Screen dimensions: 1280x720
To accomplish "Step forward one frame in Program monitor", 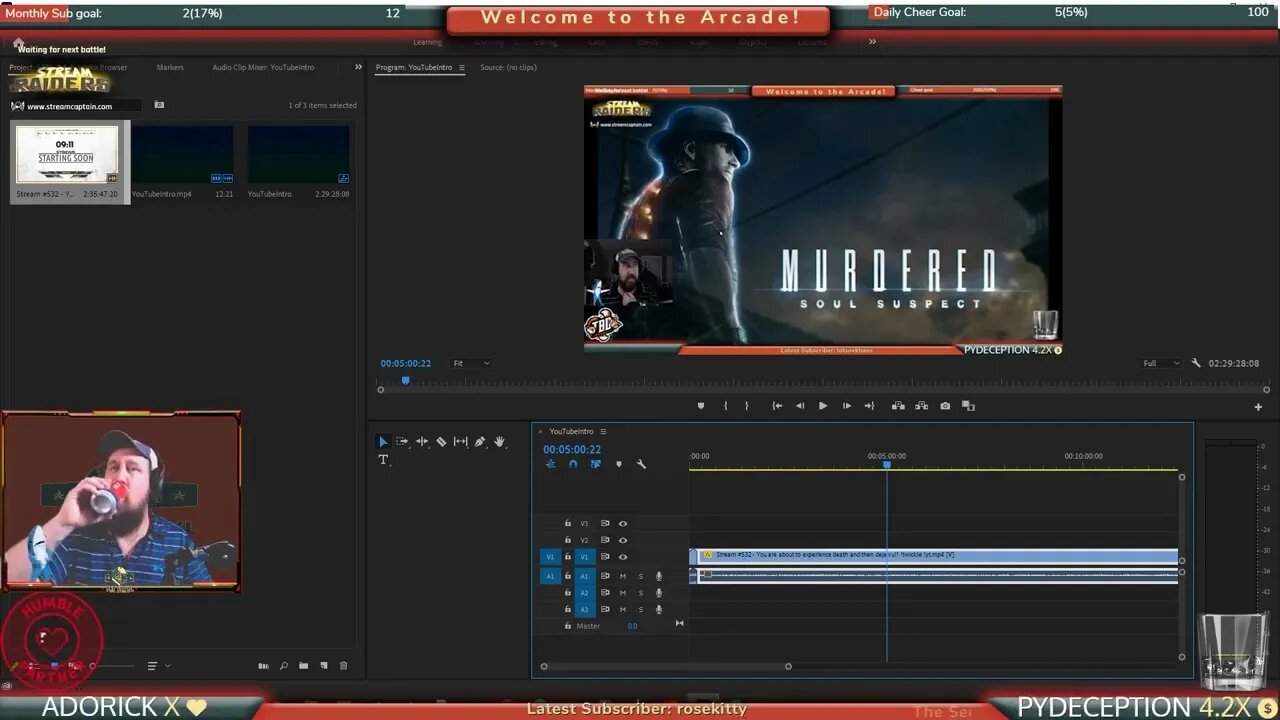I will (846, 406).
